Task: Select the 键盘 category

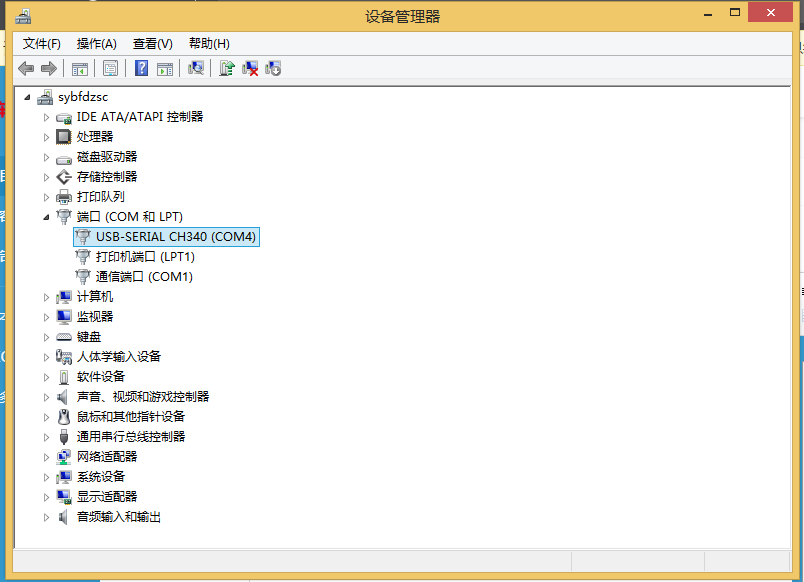Action: pos(89,337)
